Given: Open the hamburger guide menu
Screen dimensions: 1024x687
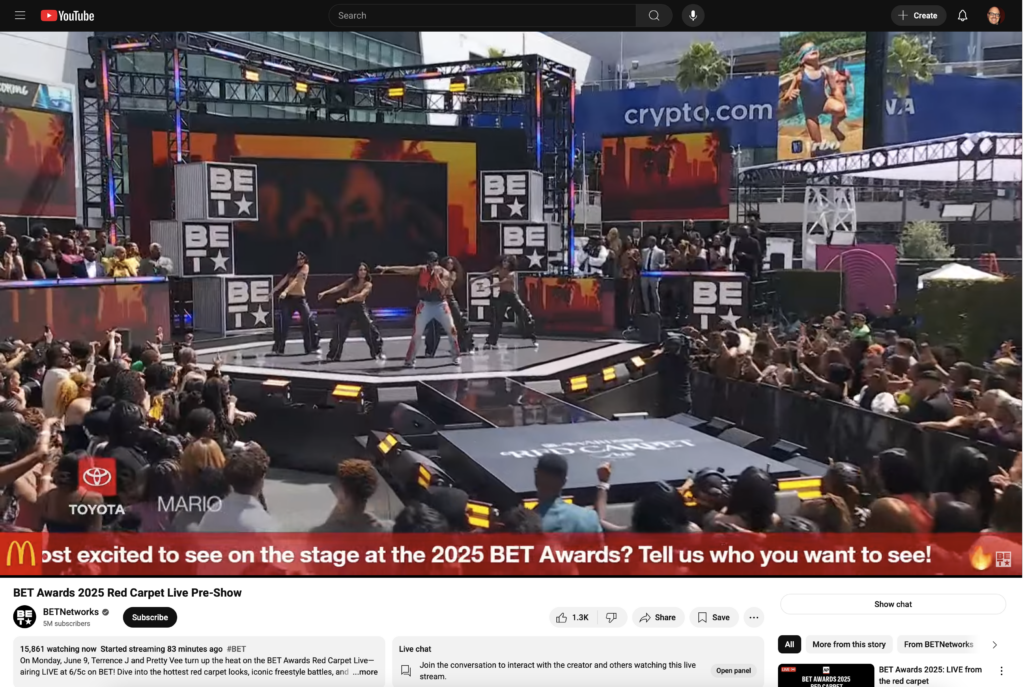Looking at the screenshot, I should 20,15.
